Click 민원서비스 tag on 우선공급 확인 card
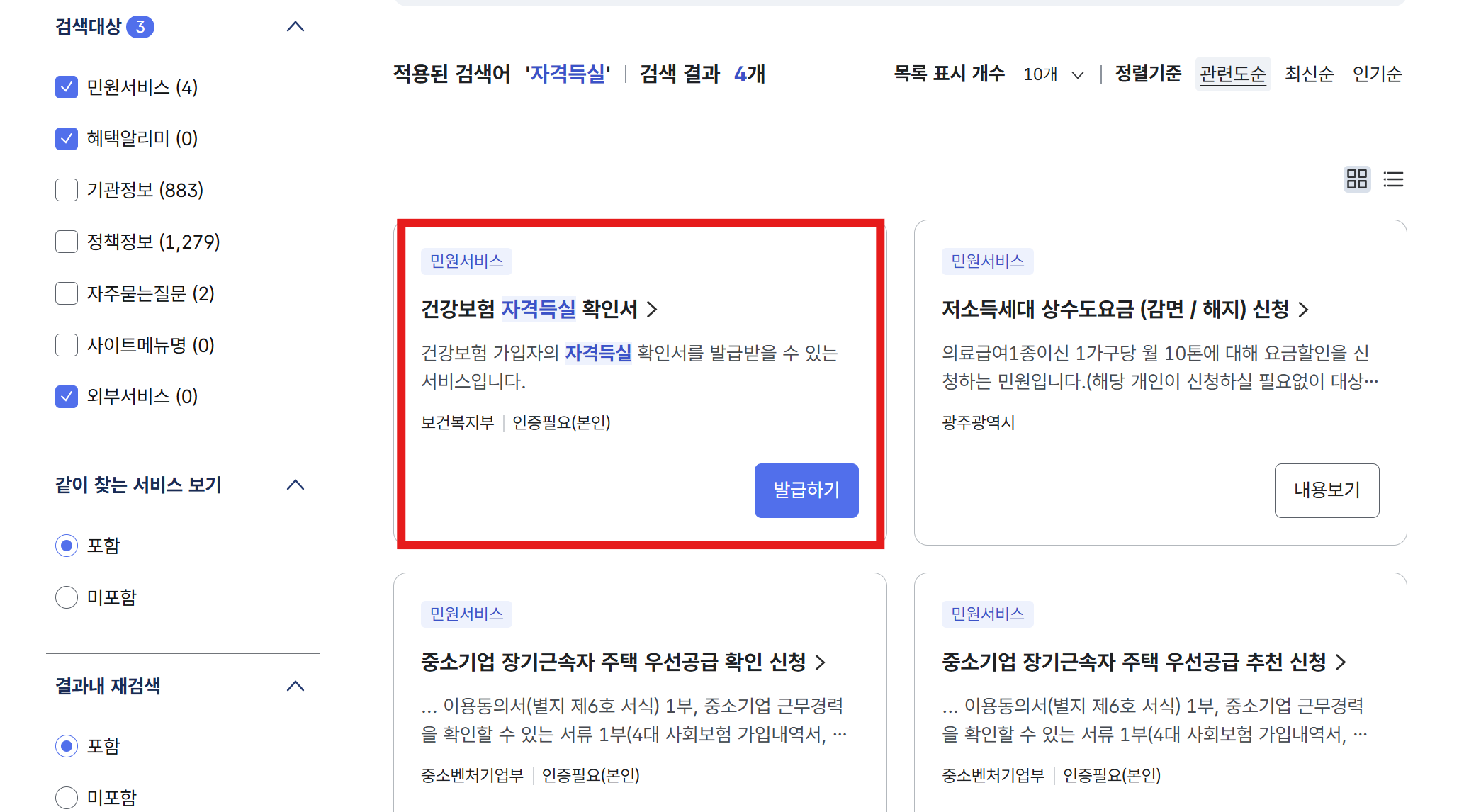 (467, 614)
